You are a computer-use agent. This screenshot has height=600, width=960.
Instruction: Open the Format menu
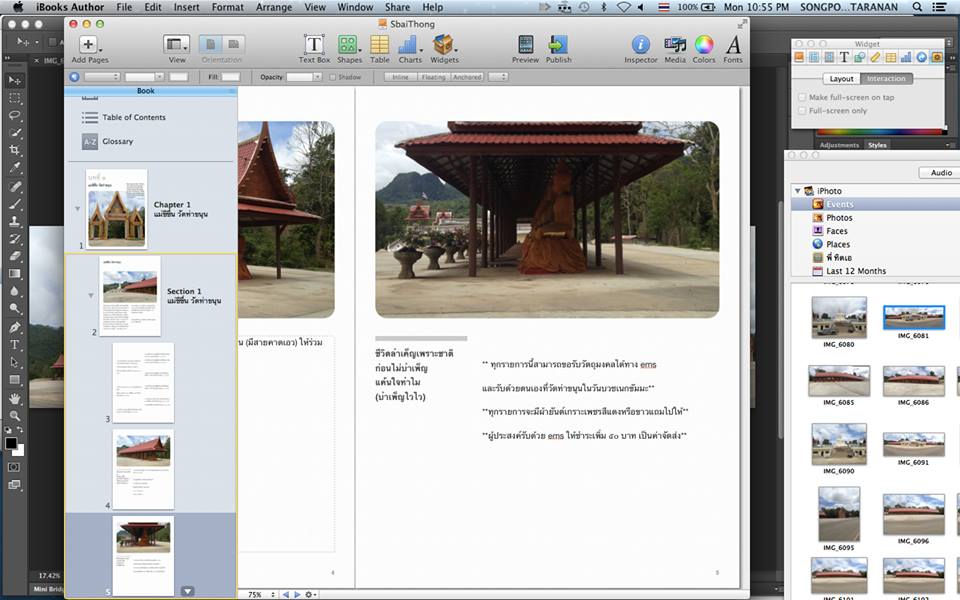[228, 7]
